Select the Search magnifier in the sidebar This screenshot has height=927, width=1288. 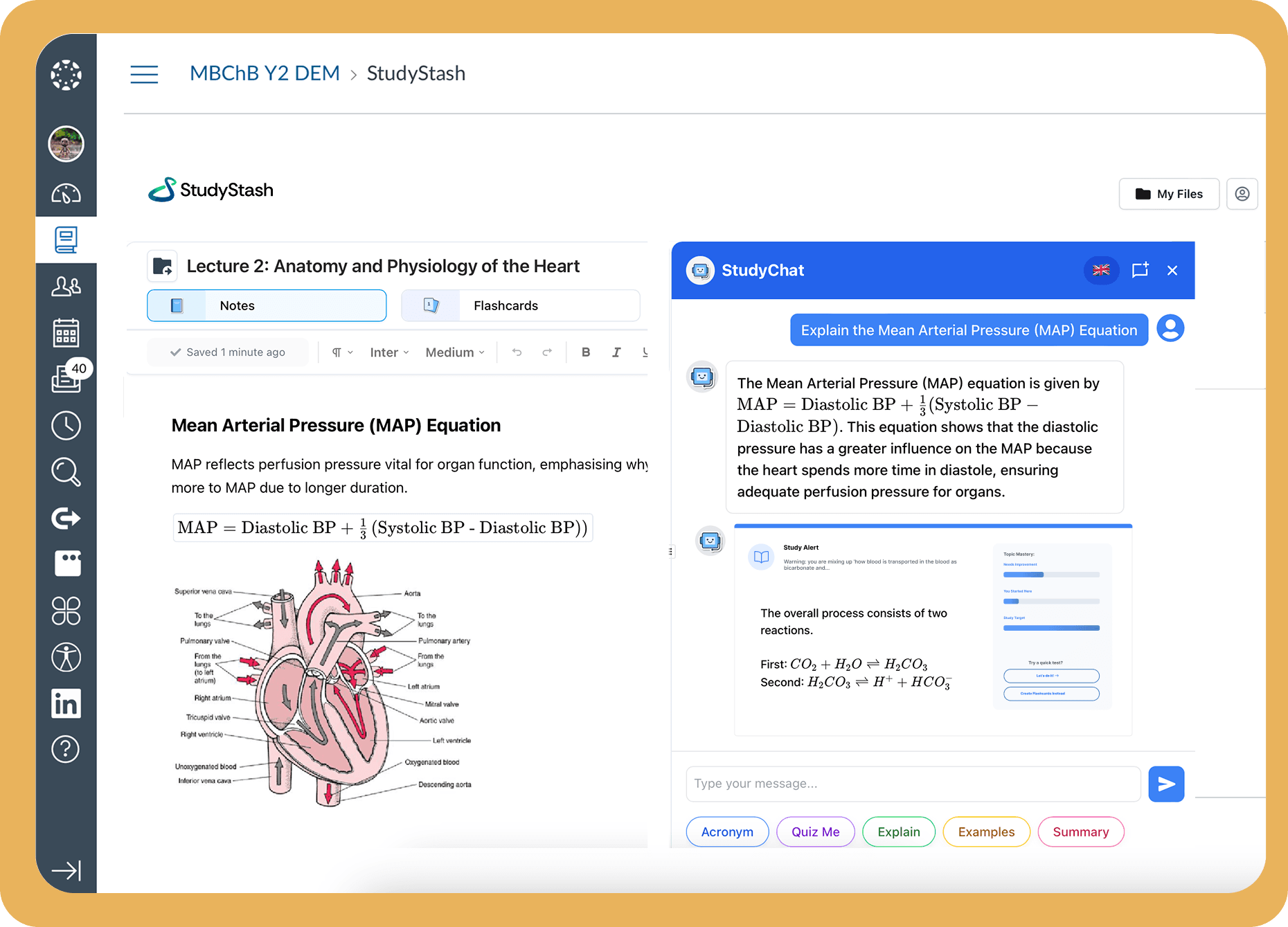point(66,471)
